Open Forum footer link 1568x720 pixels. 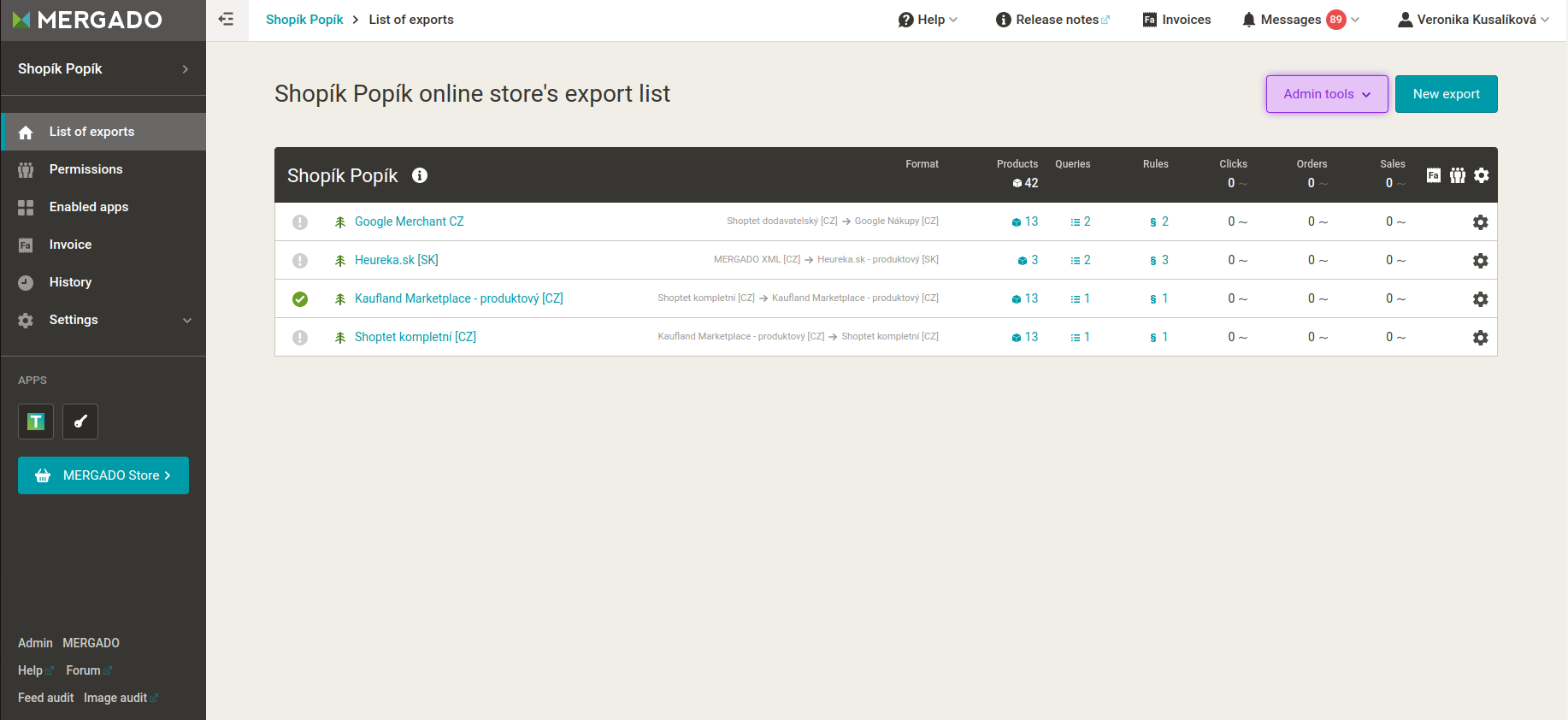coord(88,670)
